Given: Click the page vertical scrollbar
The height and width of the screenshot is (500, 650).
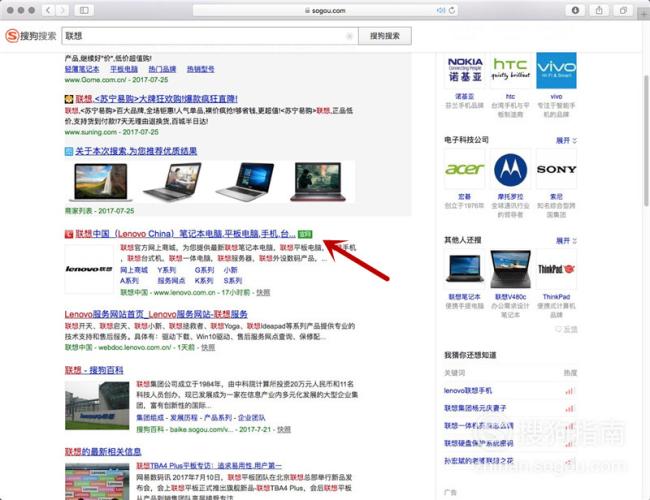Looking at the screenshot, I should pos(646,141).
